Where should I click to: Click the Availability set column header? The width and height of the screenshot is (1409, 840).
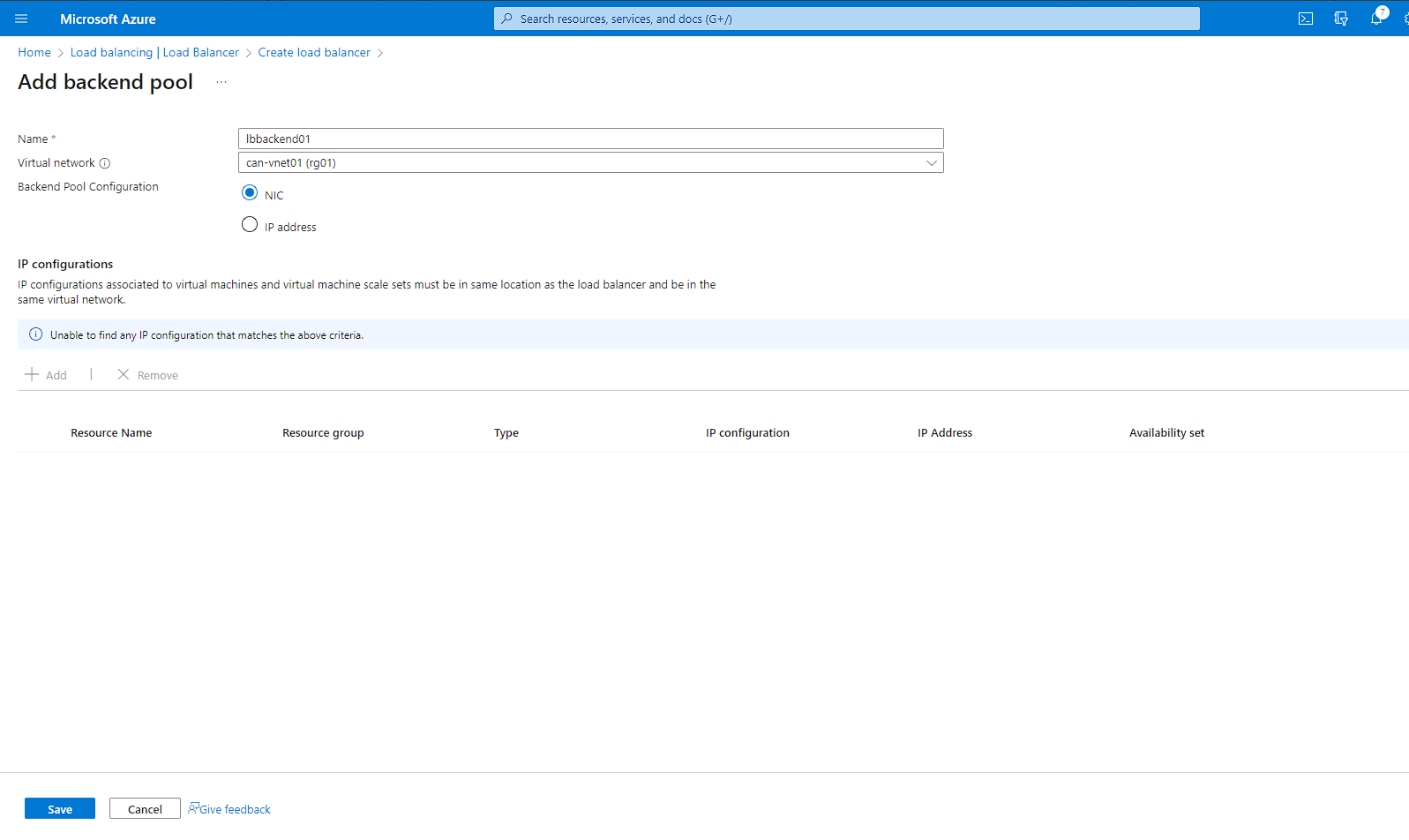(1166, 432)
